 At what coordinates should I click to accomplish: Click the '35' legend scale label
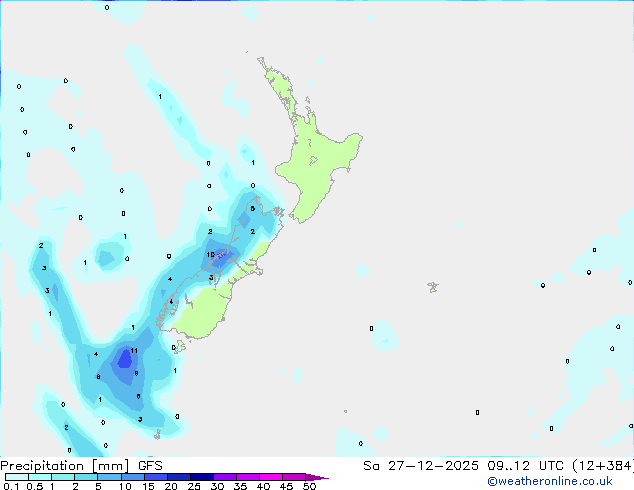coord(240,486)
